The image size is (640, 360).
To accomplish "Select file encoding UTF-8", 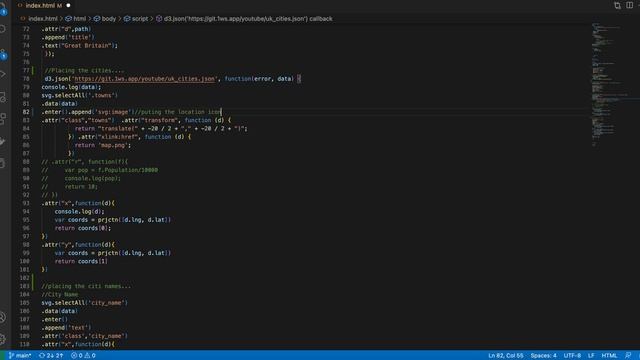I will (x=572, y=356).
